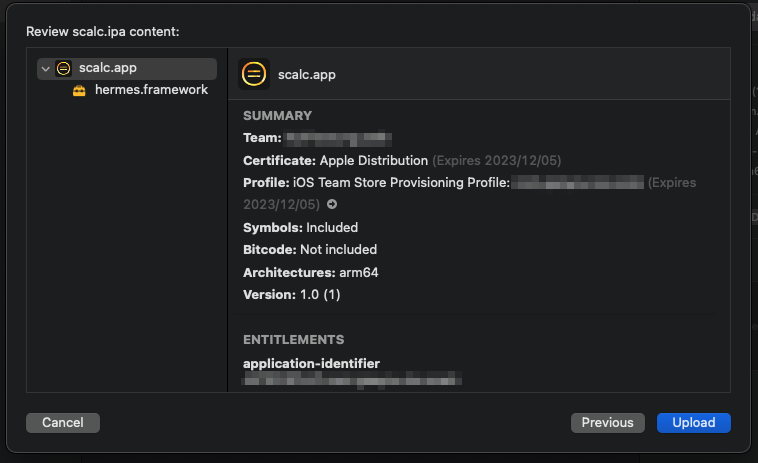Click the ENTITLEMENTS section heading
758x463 pixels.
point(293,340)
